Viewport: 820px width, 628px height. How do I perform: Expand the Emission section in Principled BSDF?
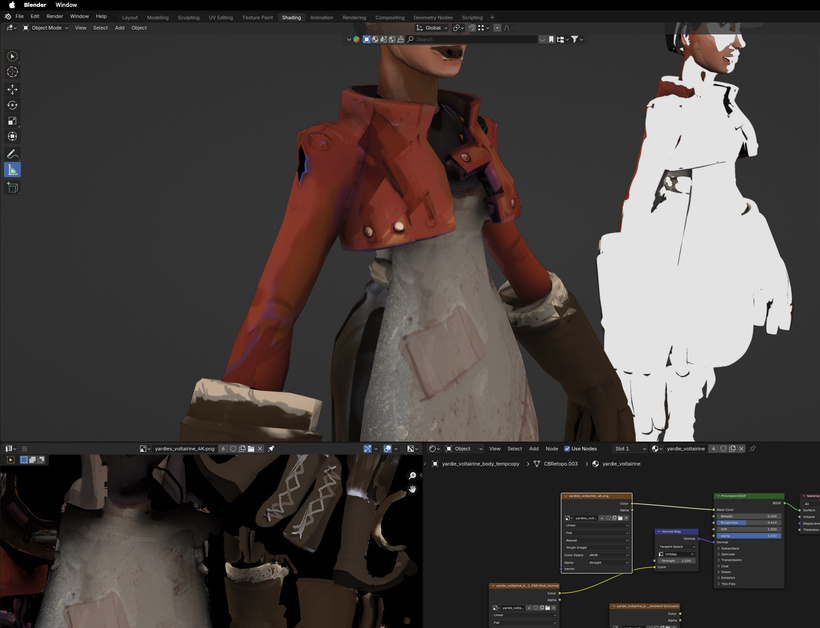point(734,577)
